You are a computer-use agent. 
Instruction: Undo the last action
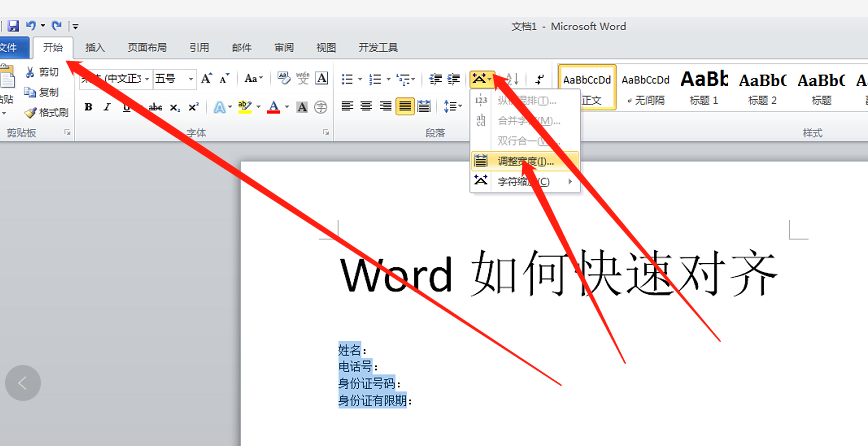point(30,26)
